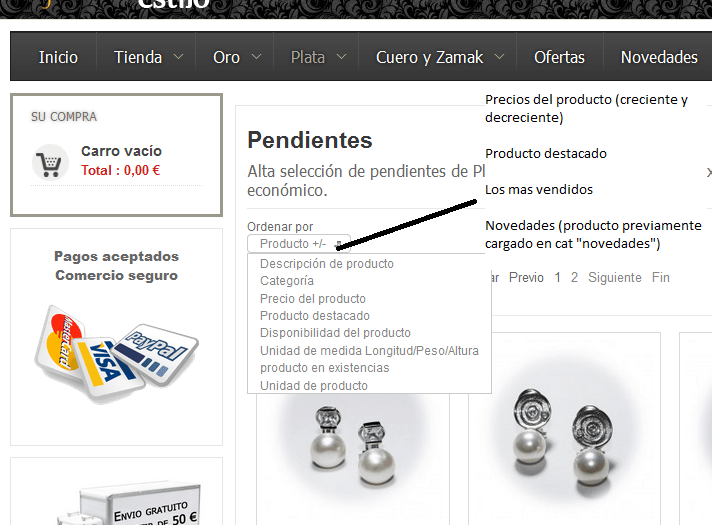Click the Siguiente pagination link
Screen dimensions: 717x525
pos(615,278)
